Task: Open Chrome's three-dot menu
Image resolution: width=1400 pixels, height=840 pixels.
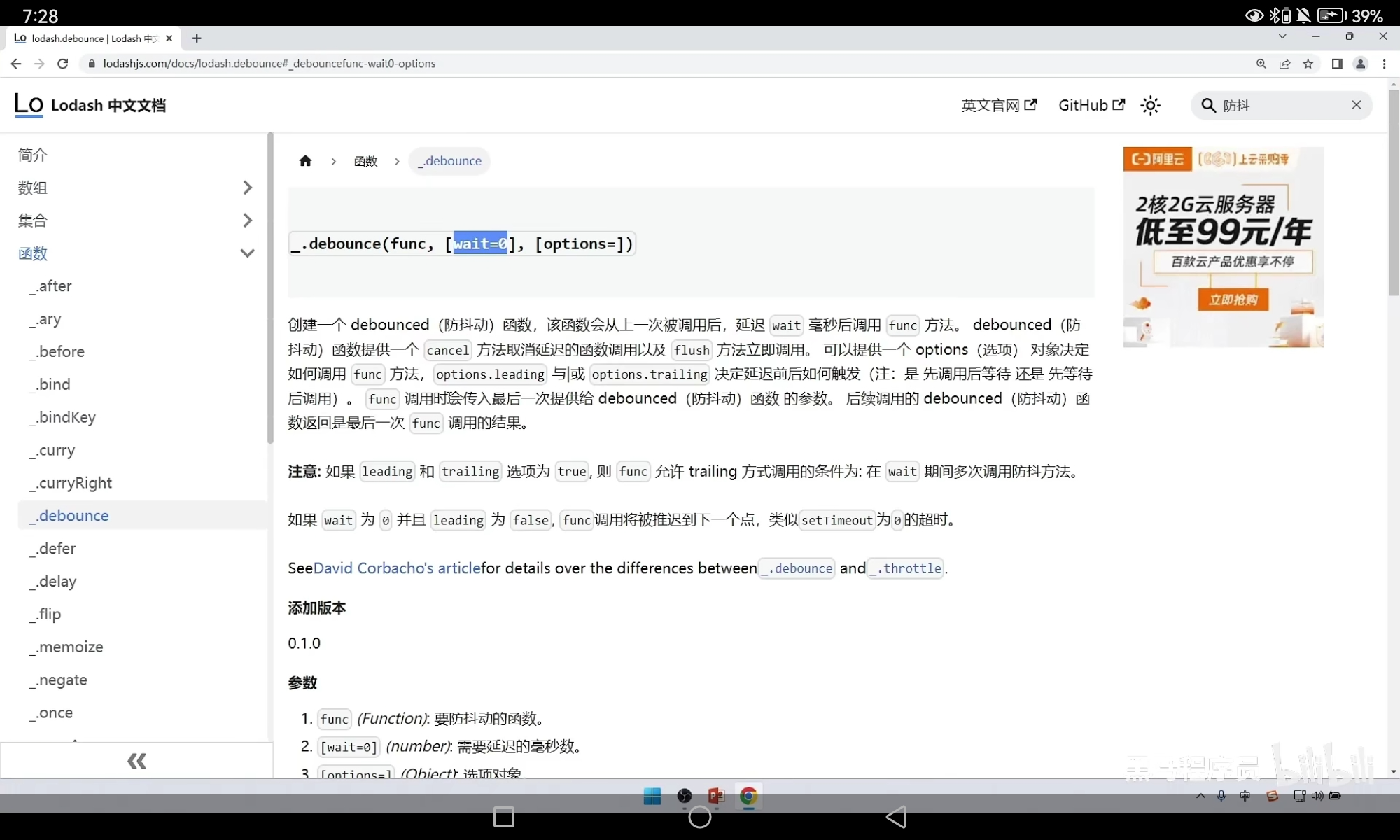Action: point(1384,64)
